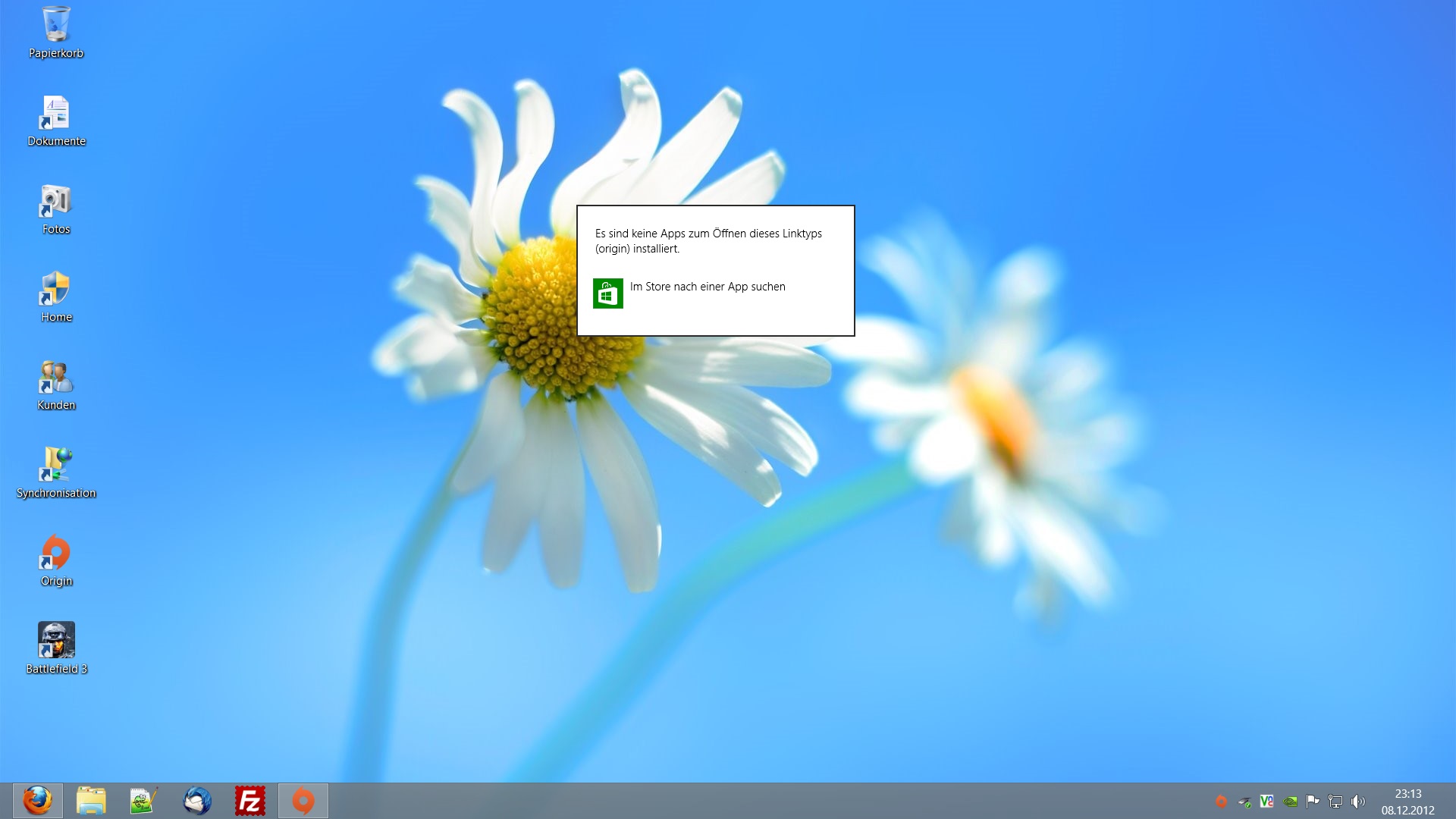This screenshot has height=819, width=1456.
Task: Launch FileZilla from the taskbar
Action: pos(250,801)
